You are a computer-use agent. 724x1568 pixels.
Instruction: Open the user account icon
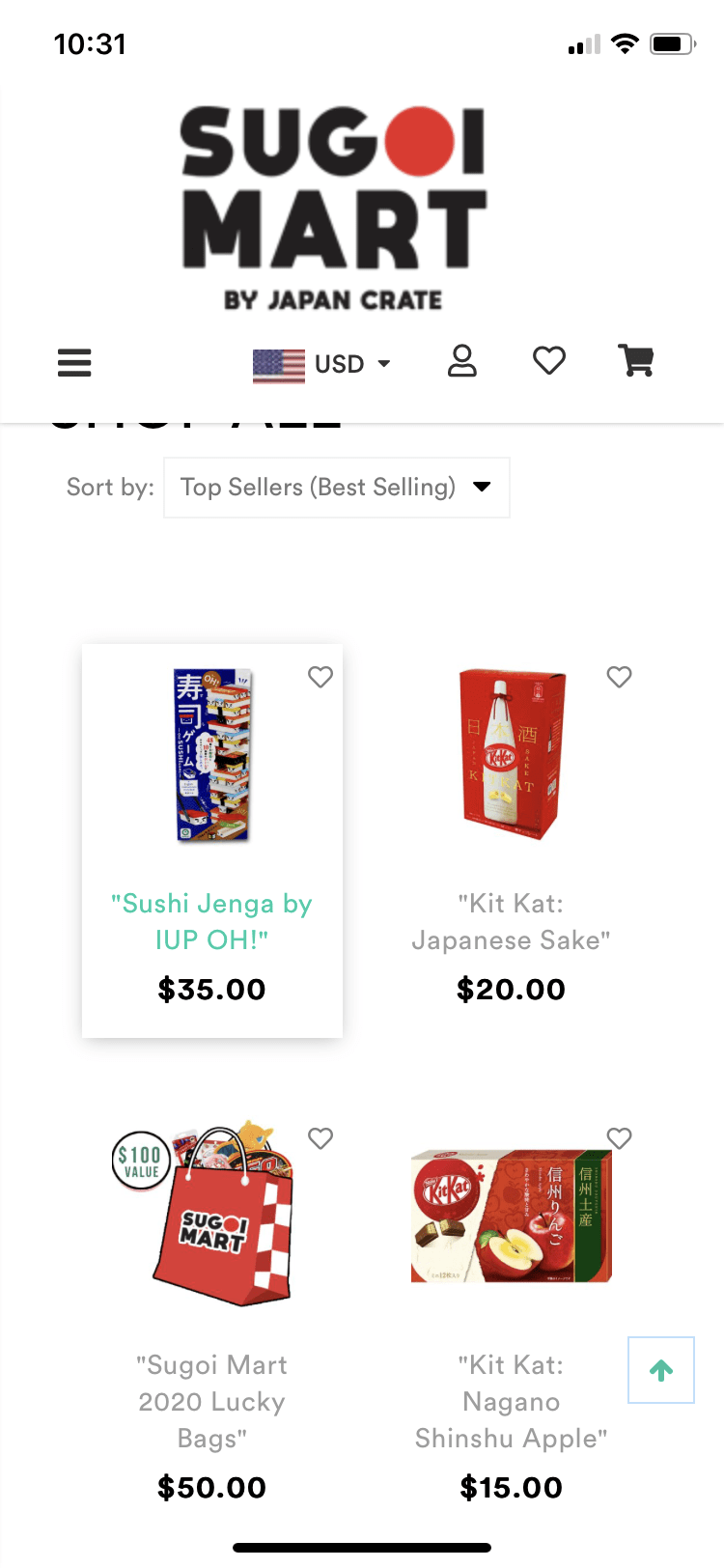462,361
